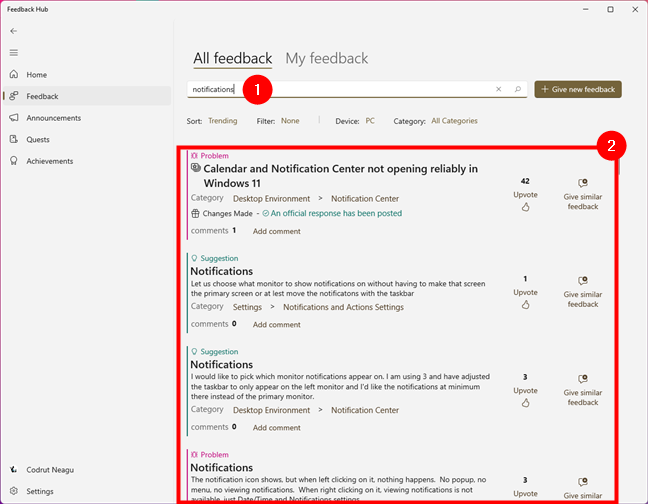The height and width of the screenshot is (504, 648).
Task: Click the Achievements badge icon
Action: click(14, 161)
